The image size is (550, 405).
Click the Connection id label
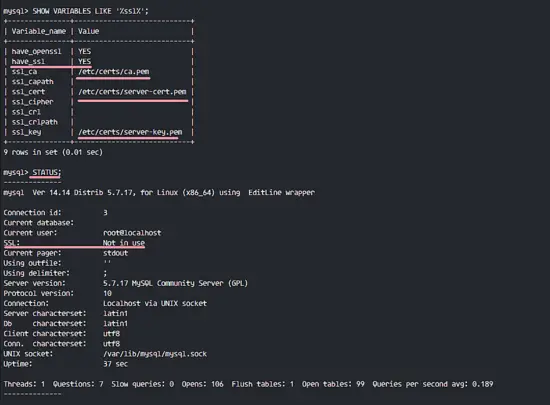tap(32, 212)
